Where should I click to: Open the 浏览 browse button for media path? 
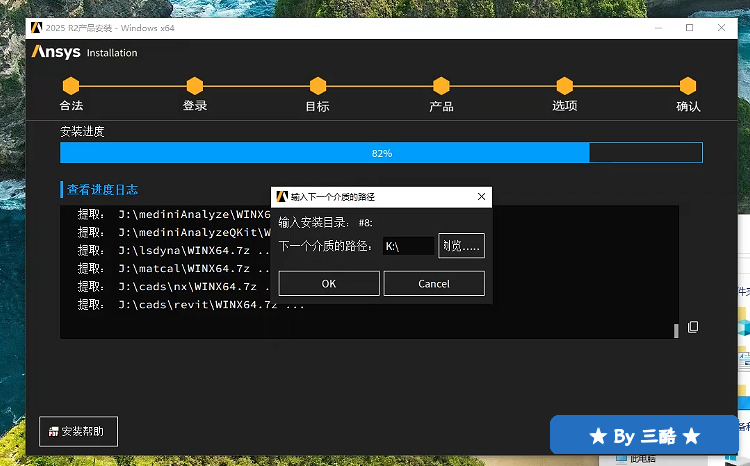461,246
